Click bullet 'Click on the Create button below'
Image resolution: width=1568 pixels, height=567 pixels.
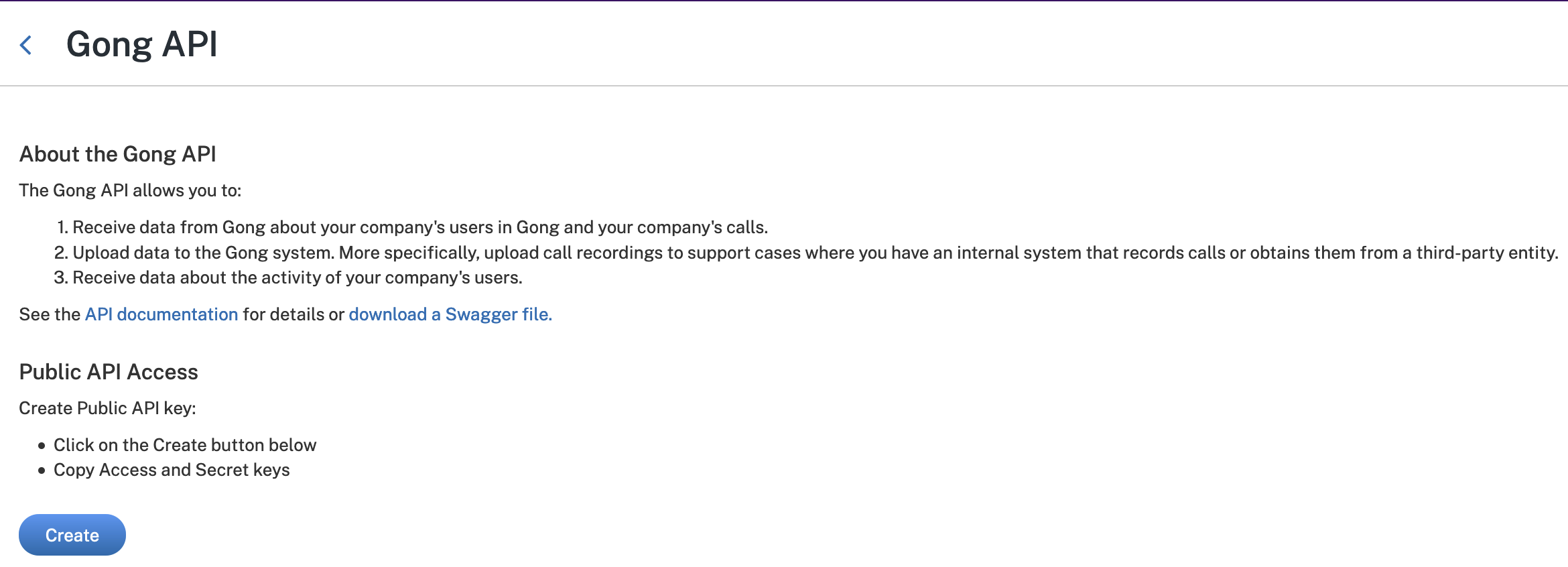pos(185,445)
